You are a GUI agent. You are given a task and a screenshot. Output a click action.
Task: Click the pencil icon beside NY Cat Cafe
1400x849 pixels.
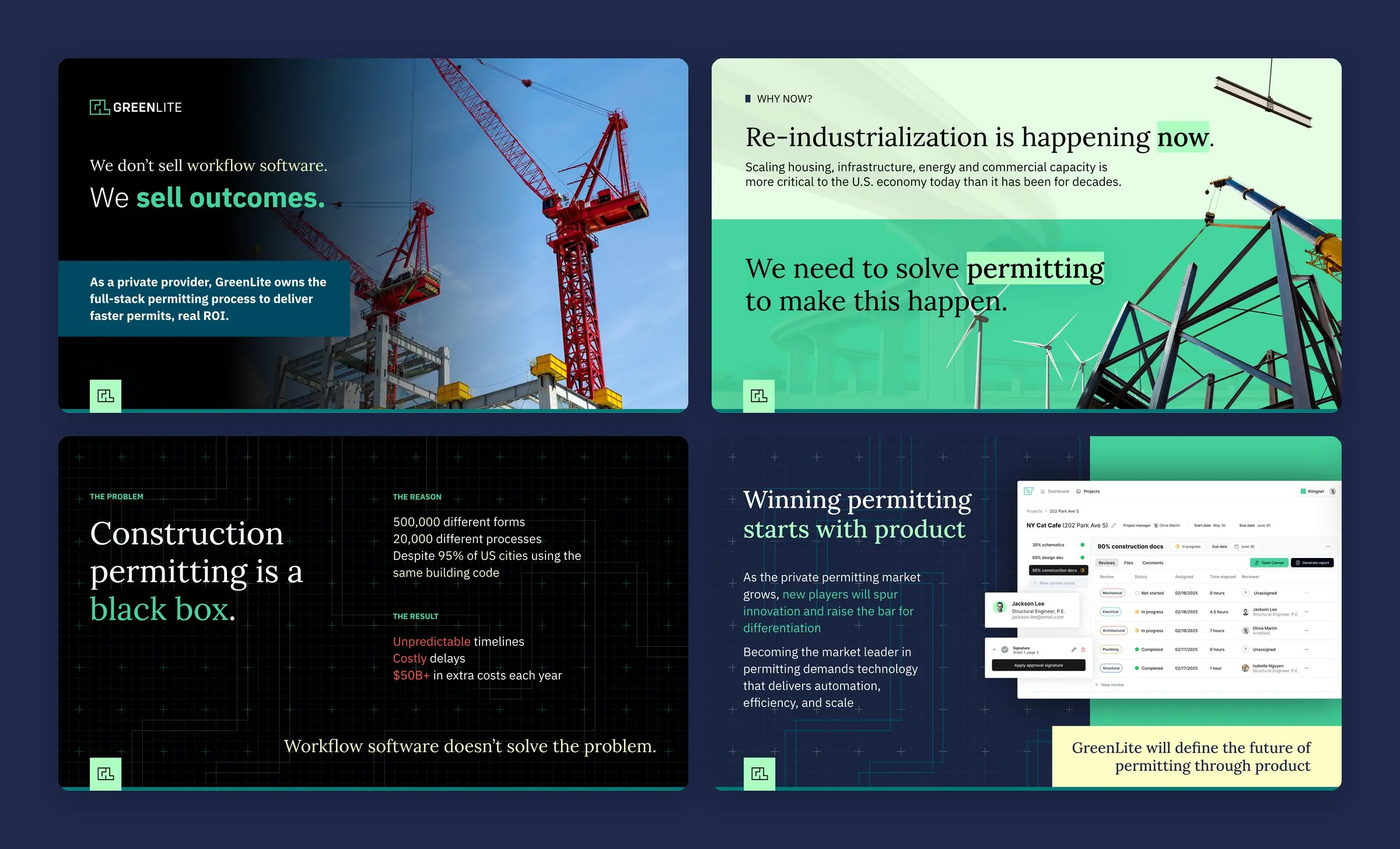coord(1114,525)
